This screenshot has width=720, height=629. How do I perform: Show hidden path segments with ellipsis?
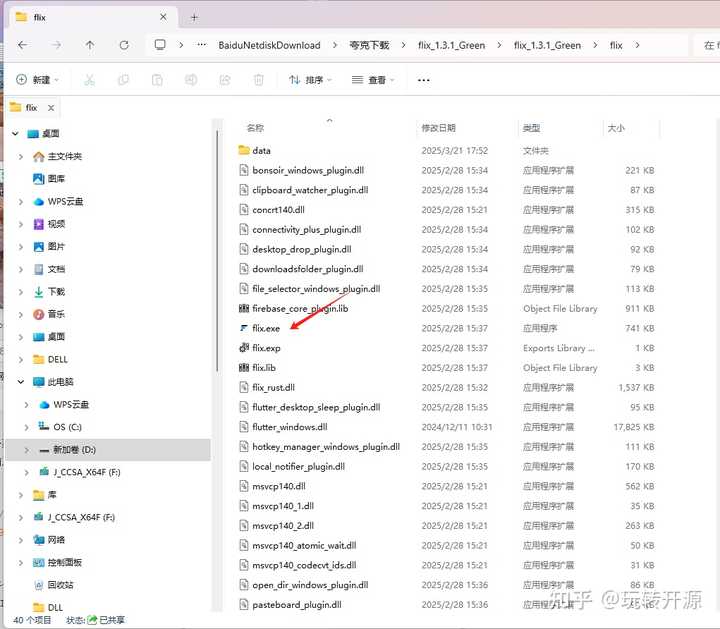(202, 45)
